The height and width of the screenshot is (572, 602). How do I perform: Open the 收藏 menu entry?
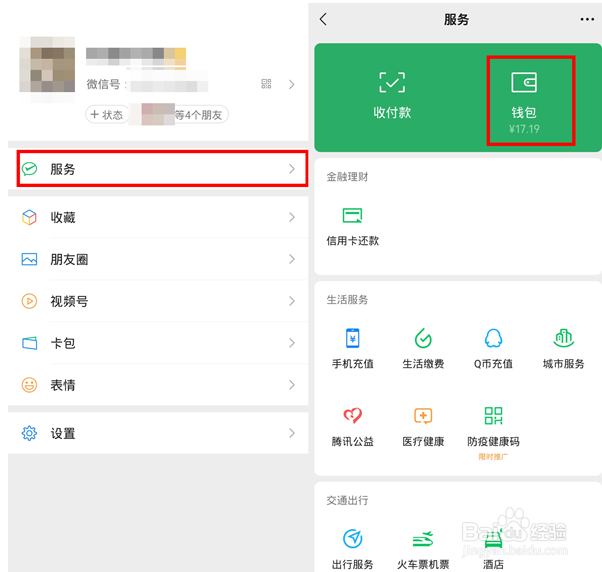(158, 217)
